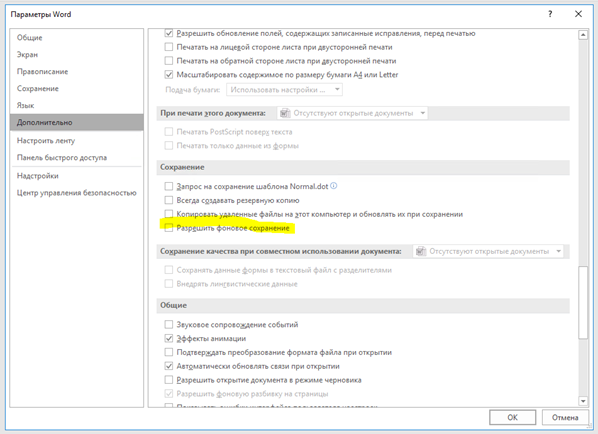Open Сохранение качества document dropdown arrow
Viewport: 598px width, 434px height.
[x=558, y=251]
